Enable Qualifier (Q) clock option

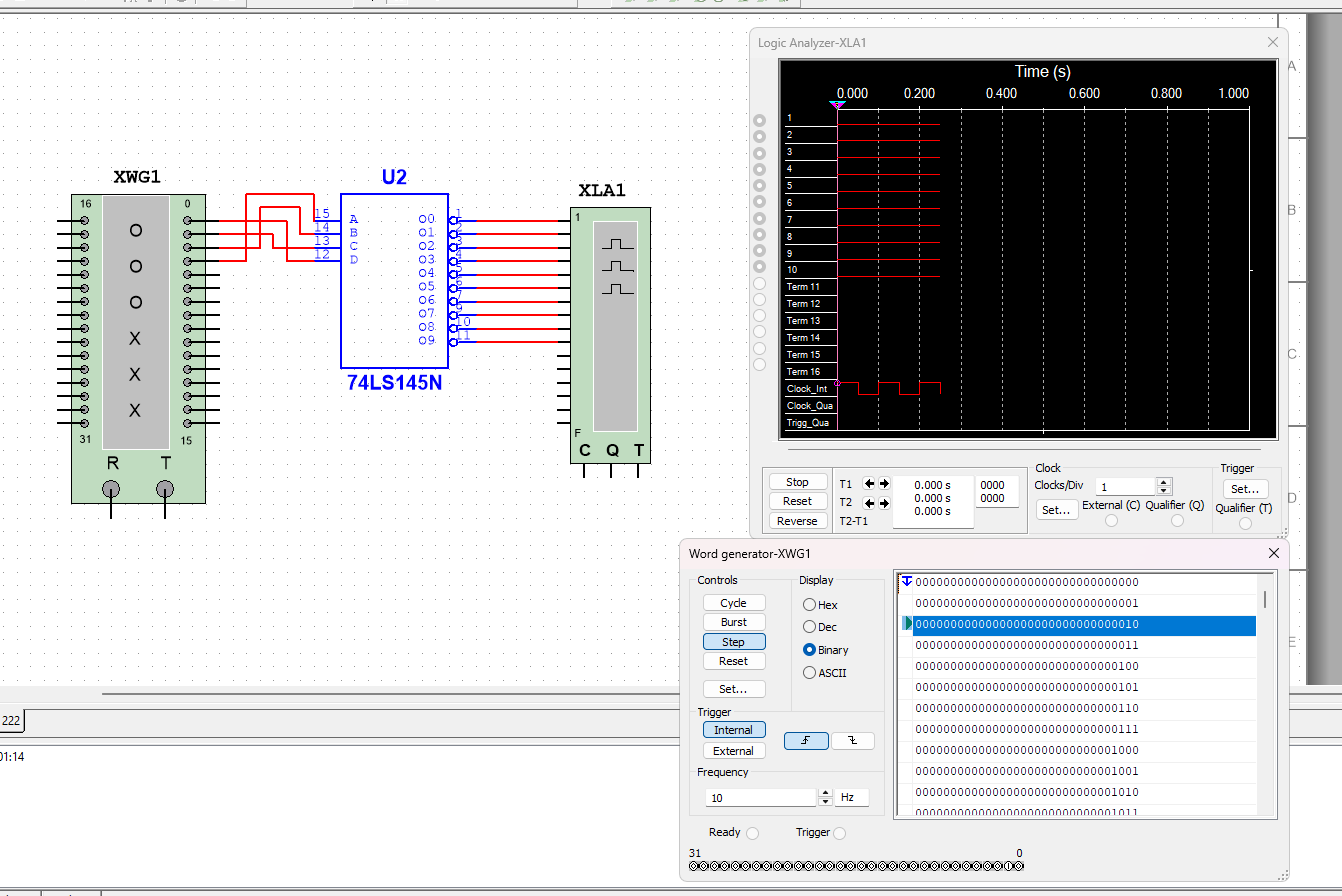1177,520
